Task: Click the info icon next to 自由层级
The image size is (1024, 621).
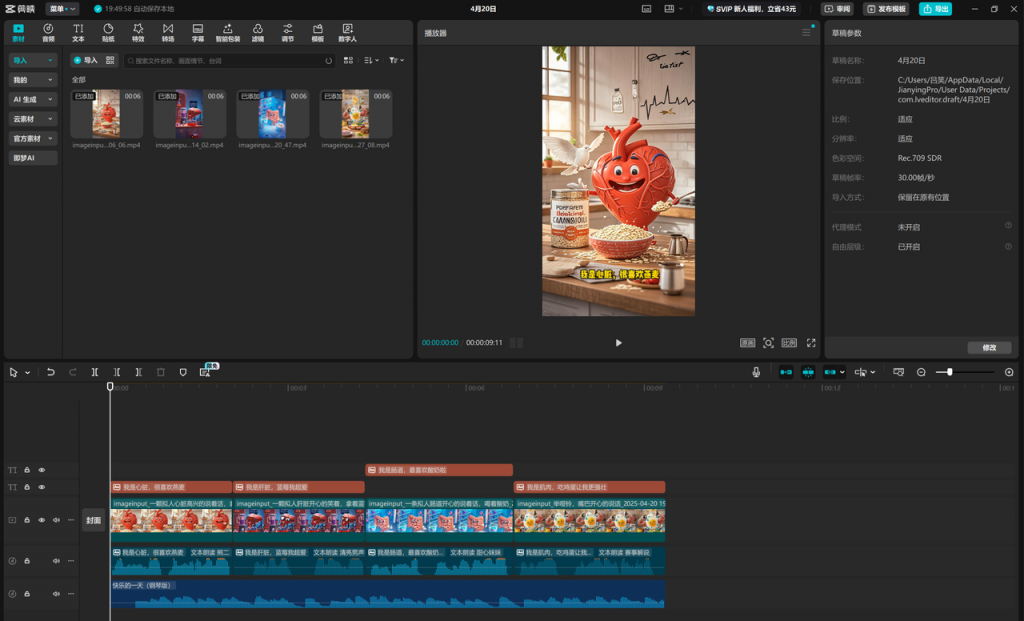Action: click(1008, 247)
